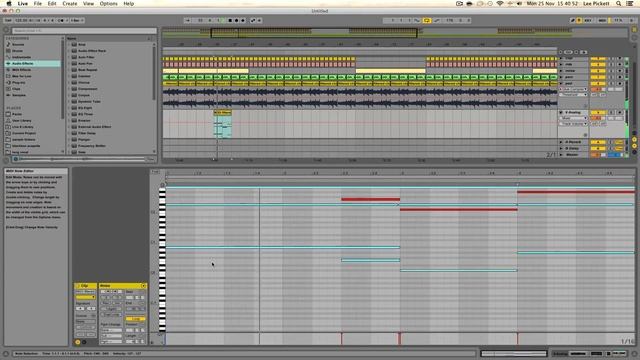
Task: Toggle the Fold button in the piano roll
Action: point(155,172)
